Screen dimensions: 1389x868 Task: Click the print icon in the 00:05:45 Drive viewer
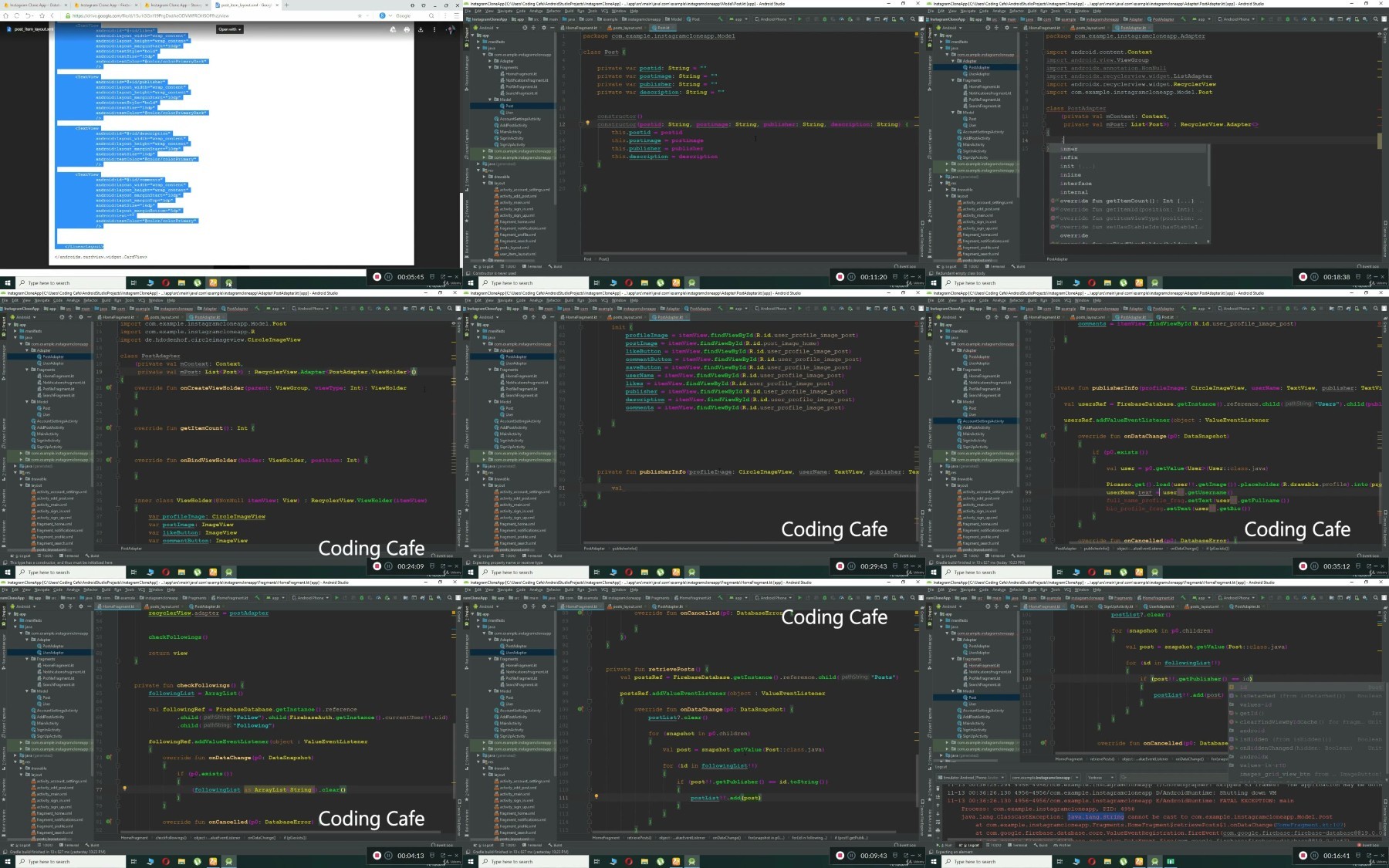pos(407,29)
